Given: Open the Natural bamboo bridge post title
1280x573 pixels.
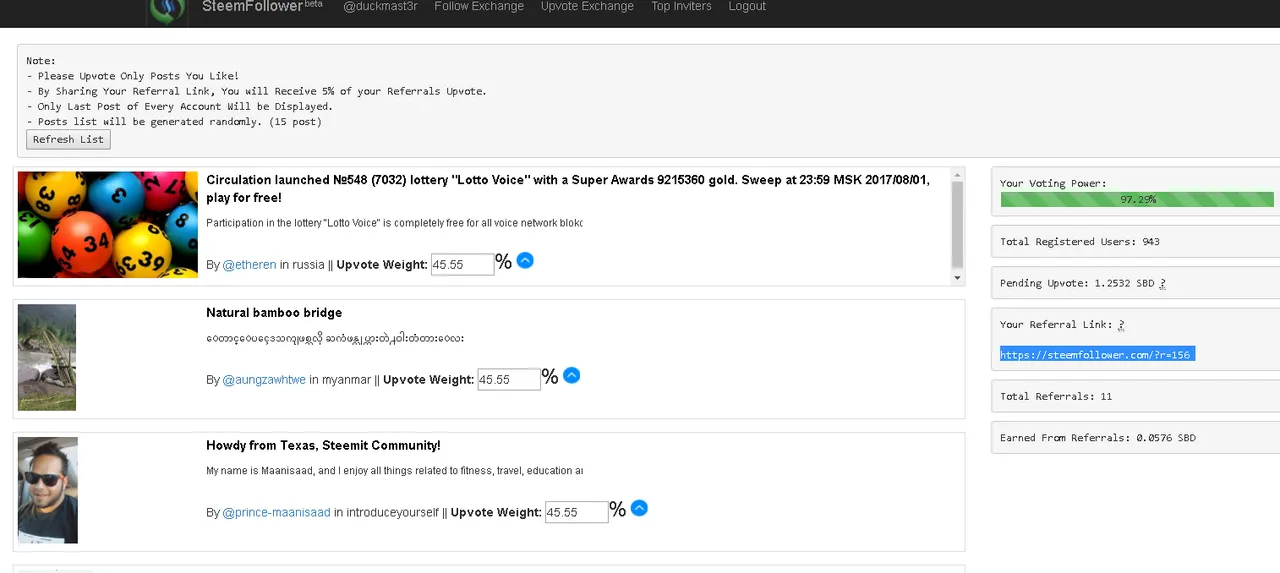Looking at the screenshot, I should point(274,313).
